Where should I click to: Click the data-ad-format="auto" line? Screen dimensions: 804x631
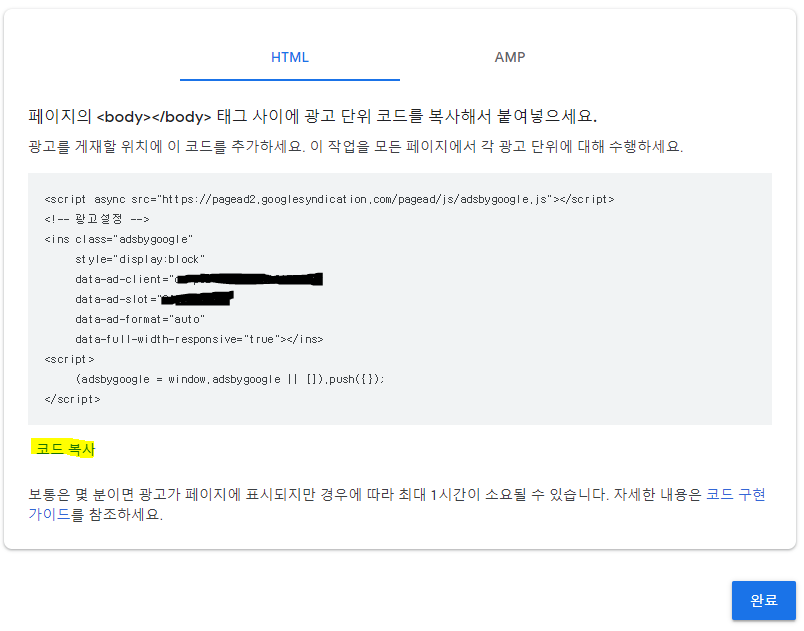click(140, 319)
